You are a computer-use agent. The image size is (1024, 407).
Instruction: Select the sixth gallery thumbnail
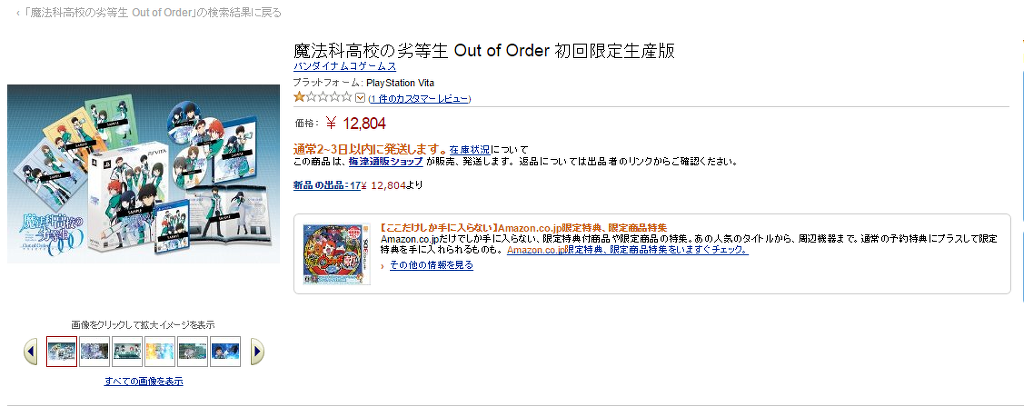[x=225, y=351]
